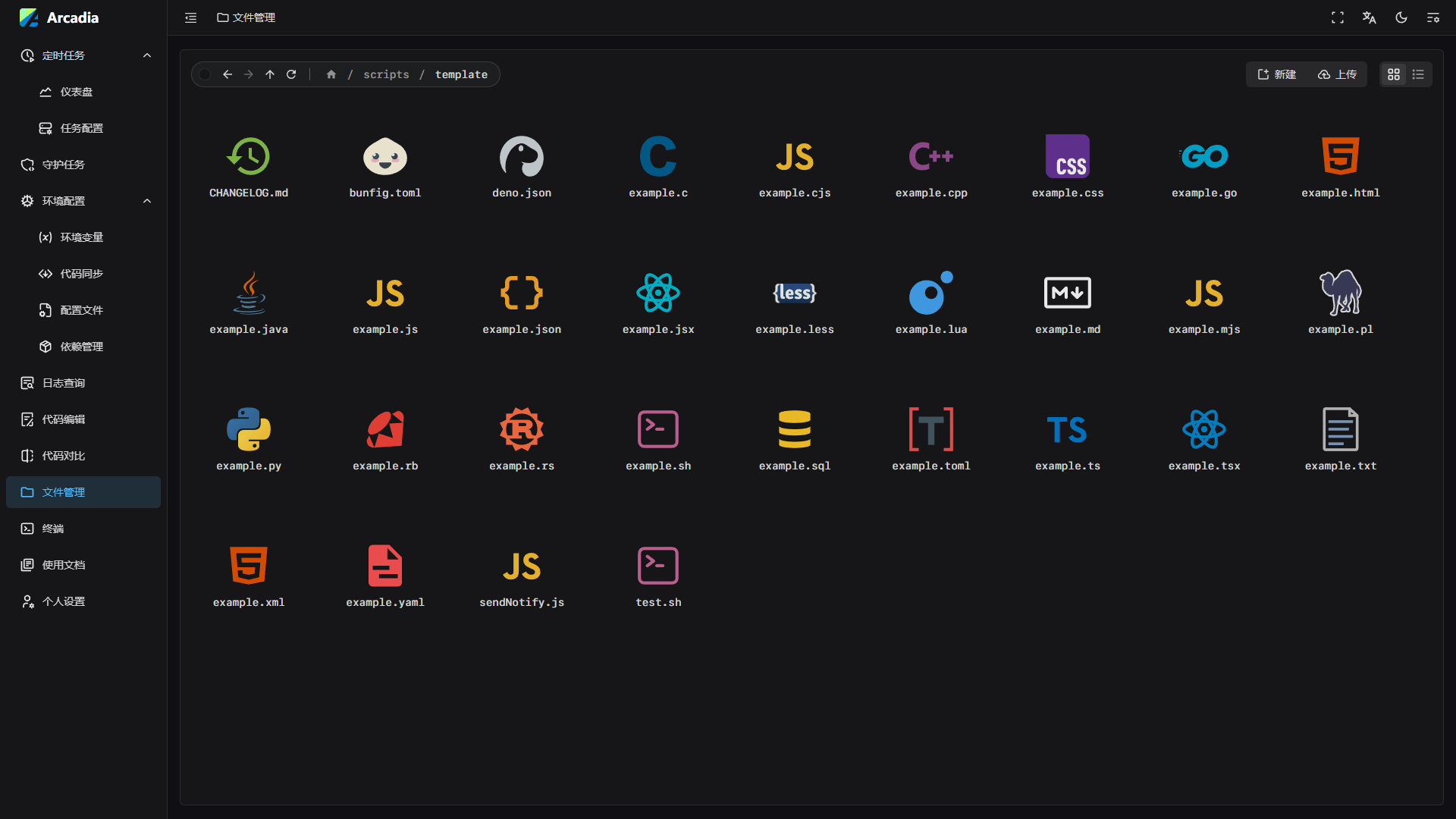
Task: Go to 个人设置 settings
Action: pyautogui.click(x=83, y=601)
